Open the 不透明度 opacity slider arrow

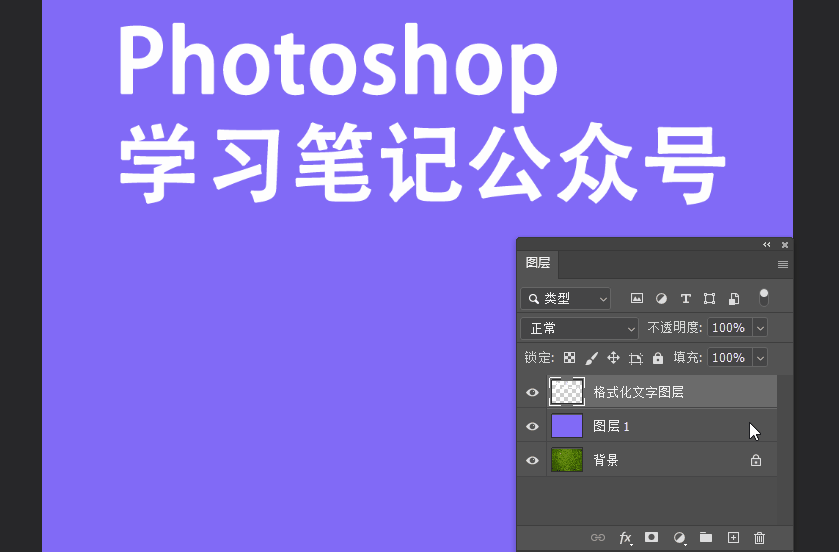click(x=760, y=328)
